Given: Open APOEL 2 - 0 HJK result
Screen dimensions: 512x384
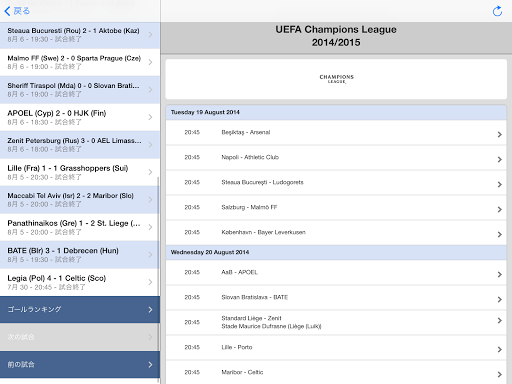Looking at the screenshot, I should [x=80, y=117].
